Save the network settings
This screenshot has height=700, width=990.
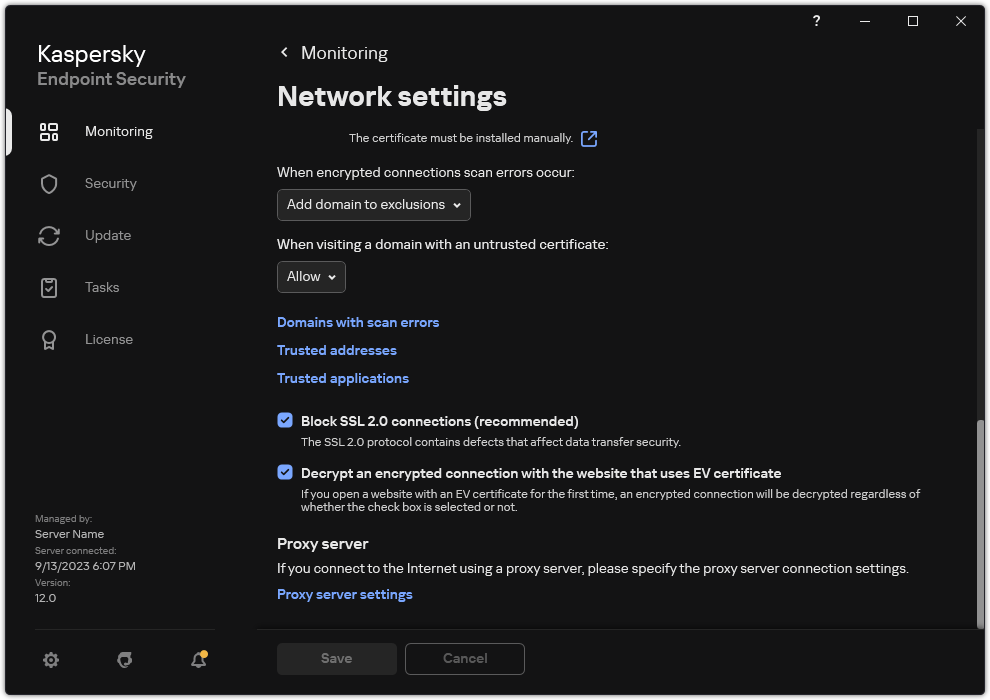pyautogui.click(x=336, y=658)
